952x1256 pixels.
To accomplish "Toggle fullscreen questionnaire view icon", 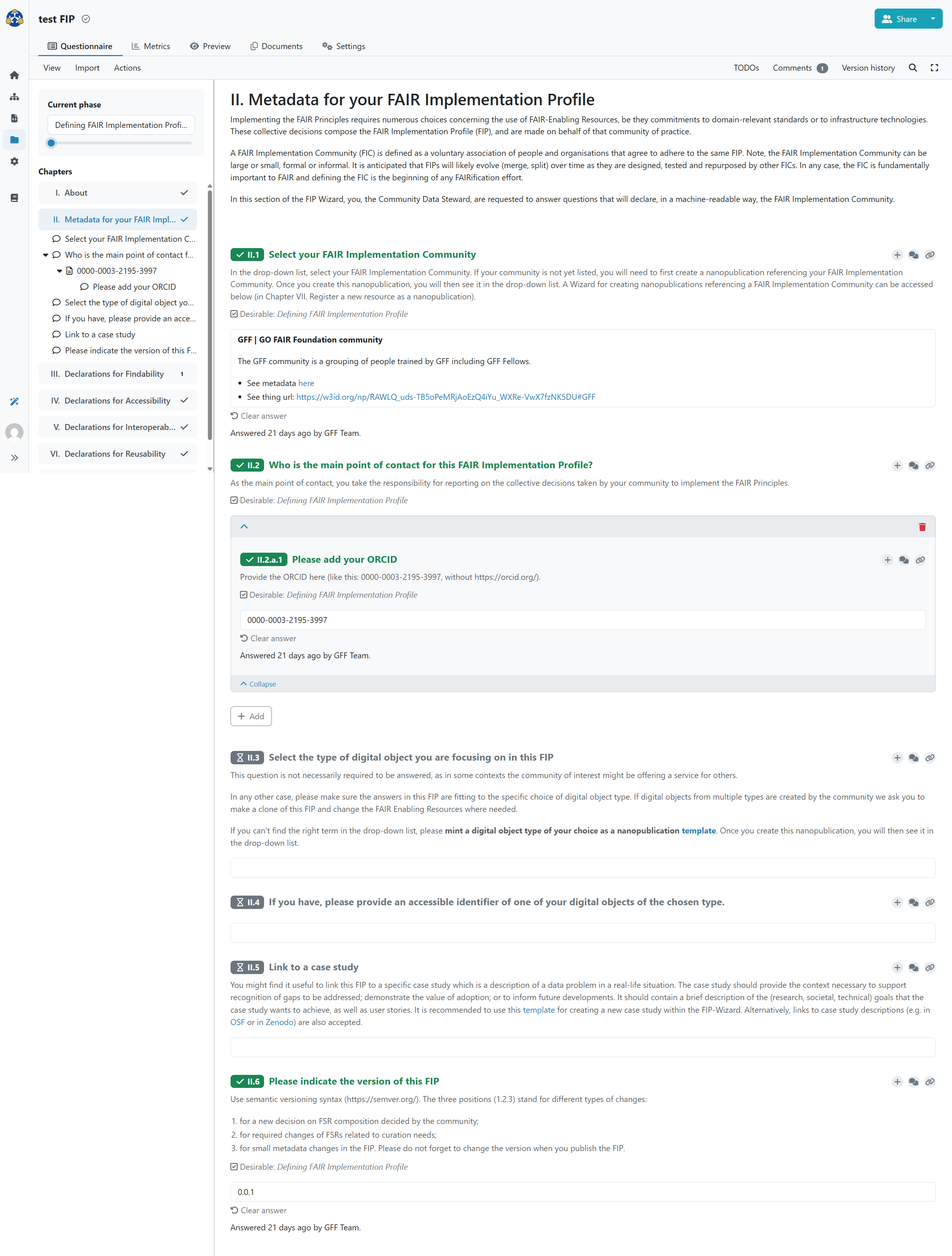I will pos(934,68).
